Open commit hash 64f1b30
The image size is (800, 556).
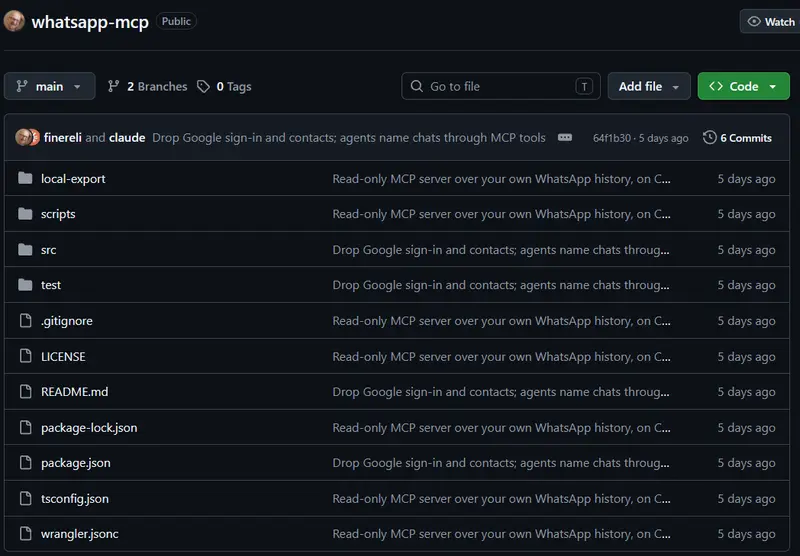point(611,138)
